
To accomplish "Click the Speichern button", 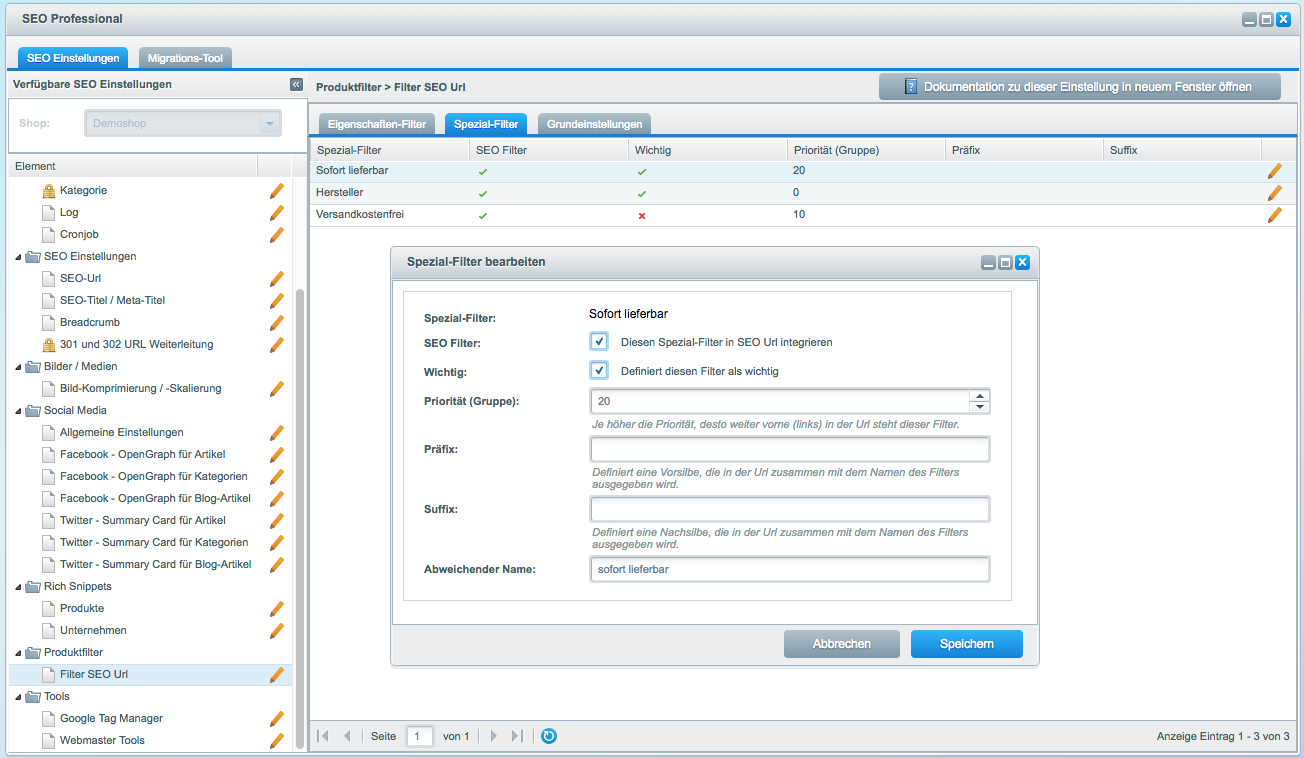I will coord(966,644).
